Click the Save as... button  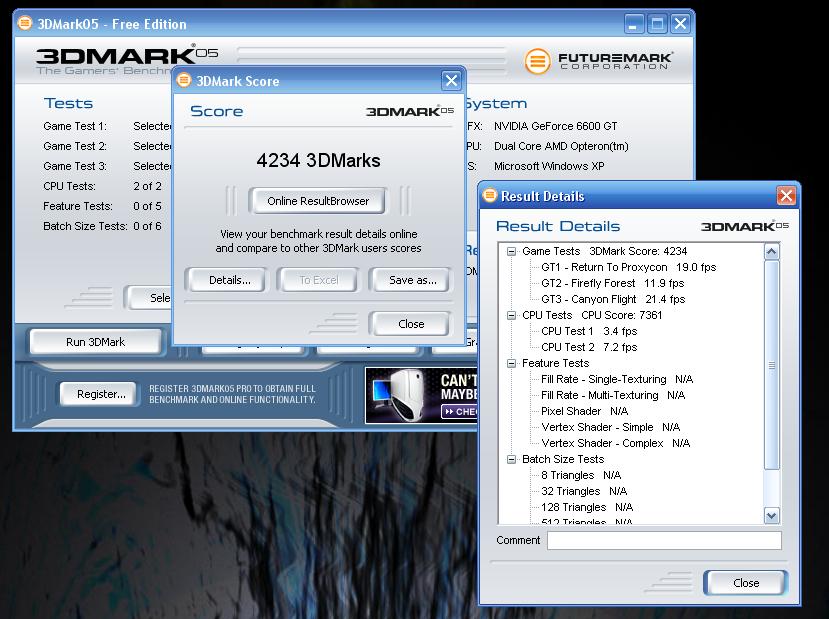tap(412, 280)
